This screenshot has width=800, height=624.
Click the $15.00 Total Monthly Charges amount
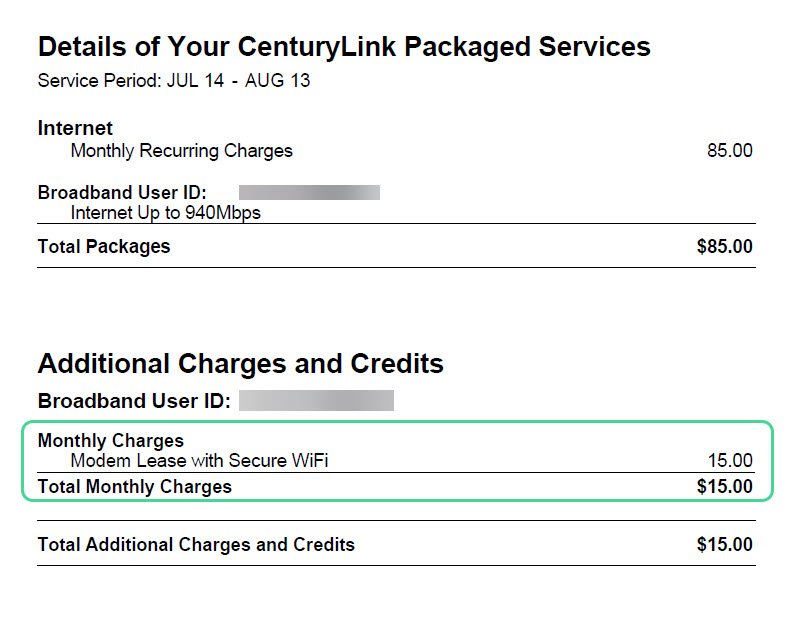pos(724,487)
